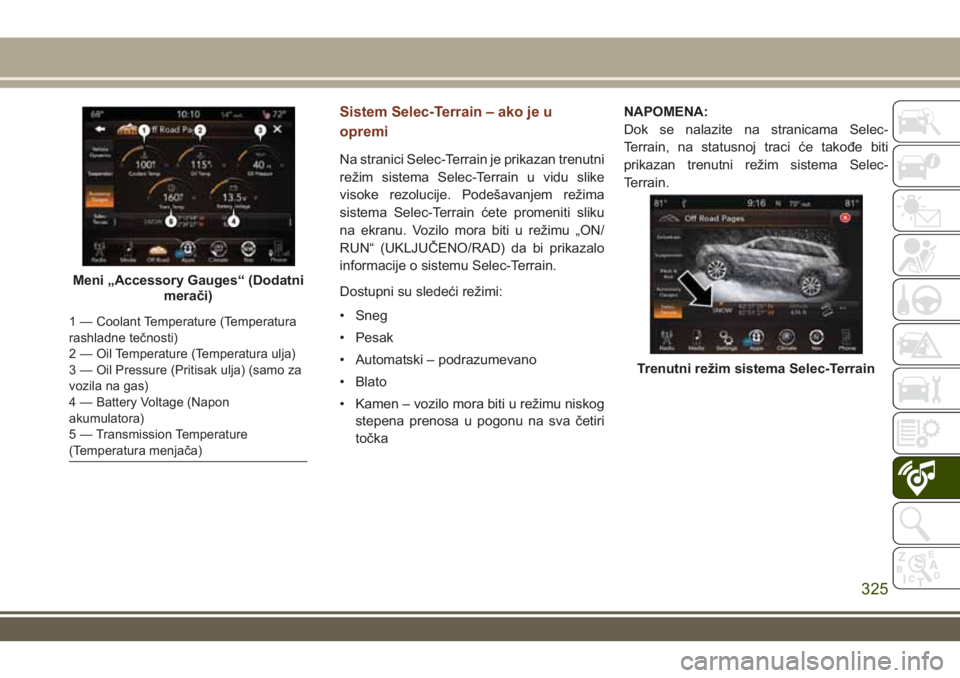Click the X close icon in Accessory Gauges image

tap(277, 129)
